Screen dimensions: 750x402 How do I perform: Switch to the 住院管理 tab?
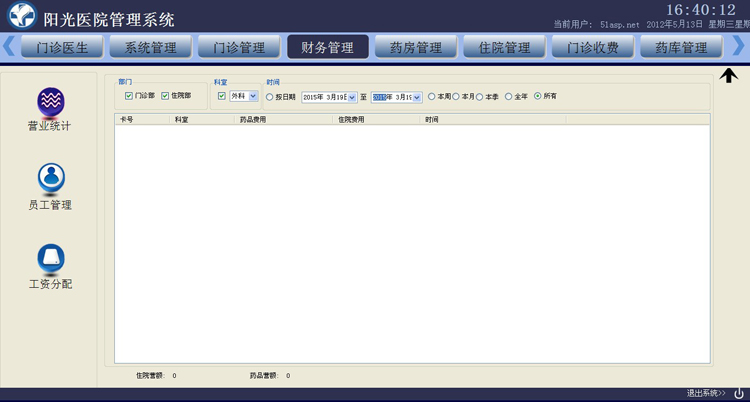(x=504, y=47)
